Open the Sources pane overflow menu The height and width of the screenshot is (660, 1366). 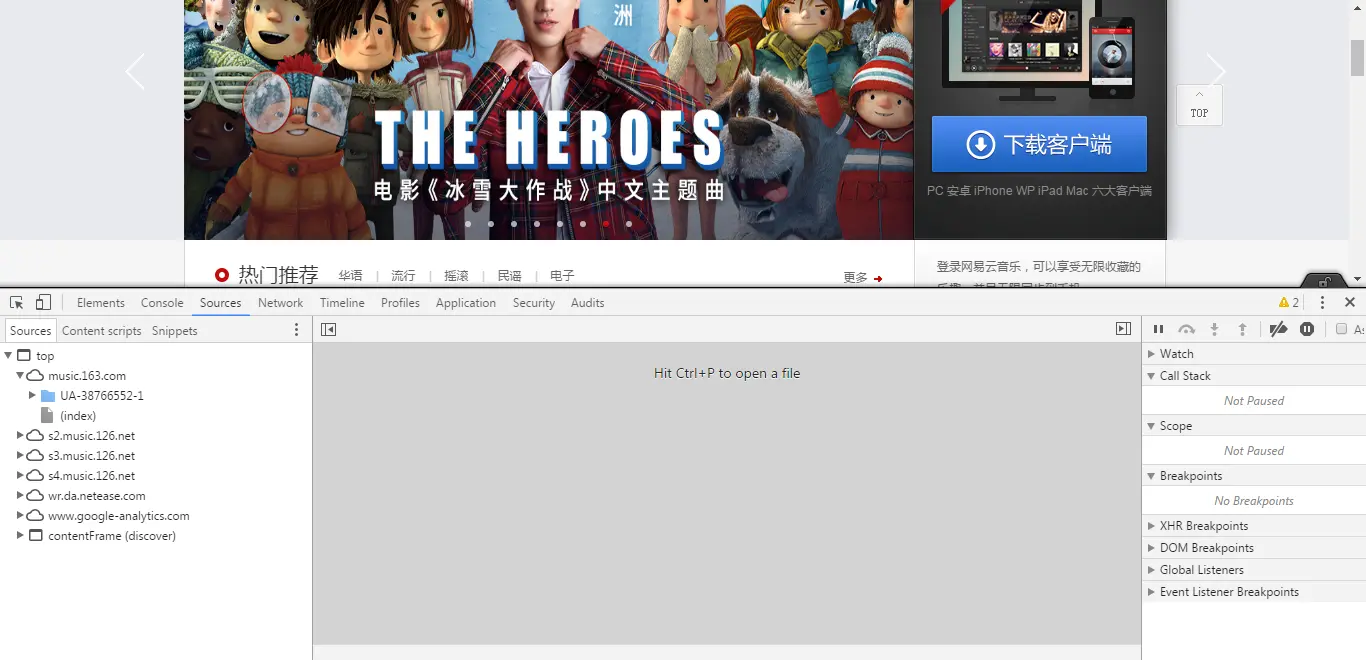click(296, 330)
